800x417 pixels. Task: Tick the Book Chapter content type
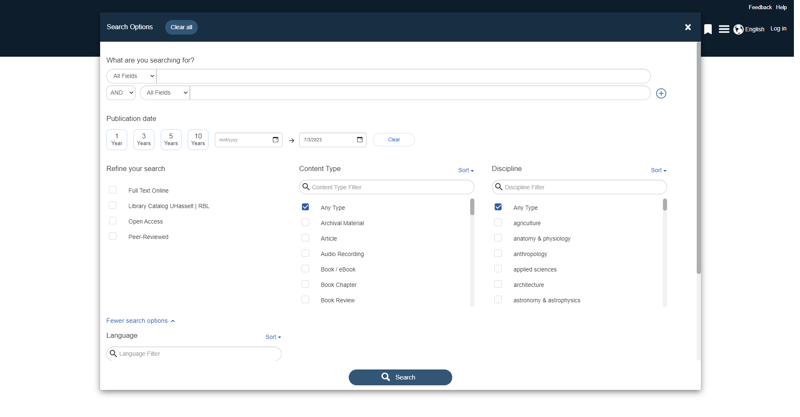tap(306, 284)
